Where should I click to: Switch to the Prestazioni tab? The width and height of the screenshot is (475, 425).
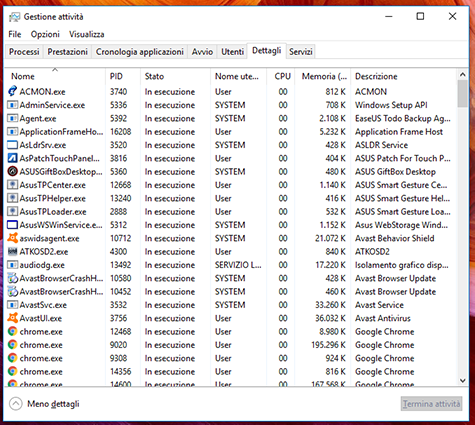pyautogui.click(x=68, y=52)
